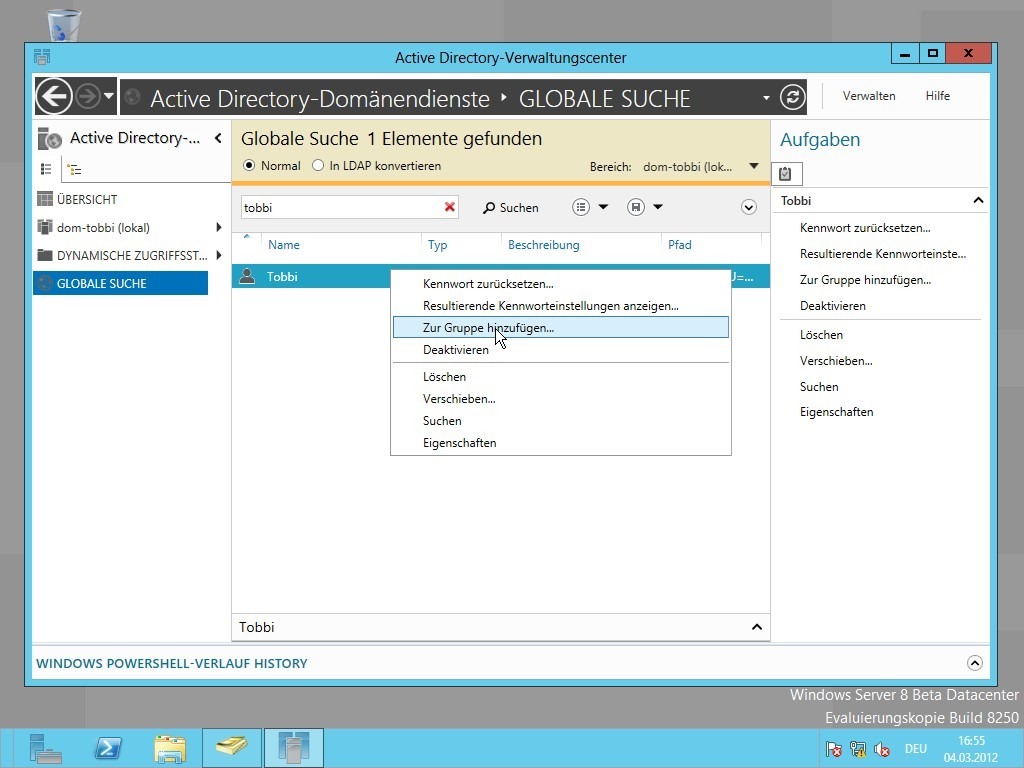1024x768 pixels.
Task: Open the dropdown arrow beside list icon
Action: click(x=603, y=207)
